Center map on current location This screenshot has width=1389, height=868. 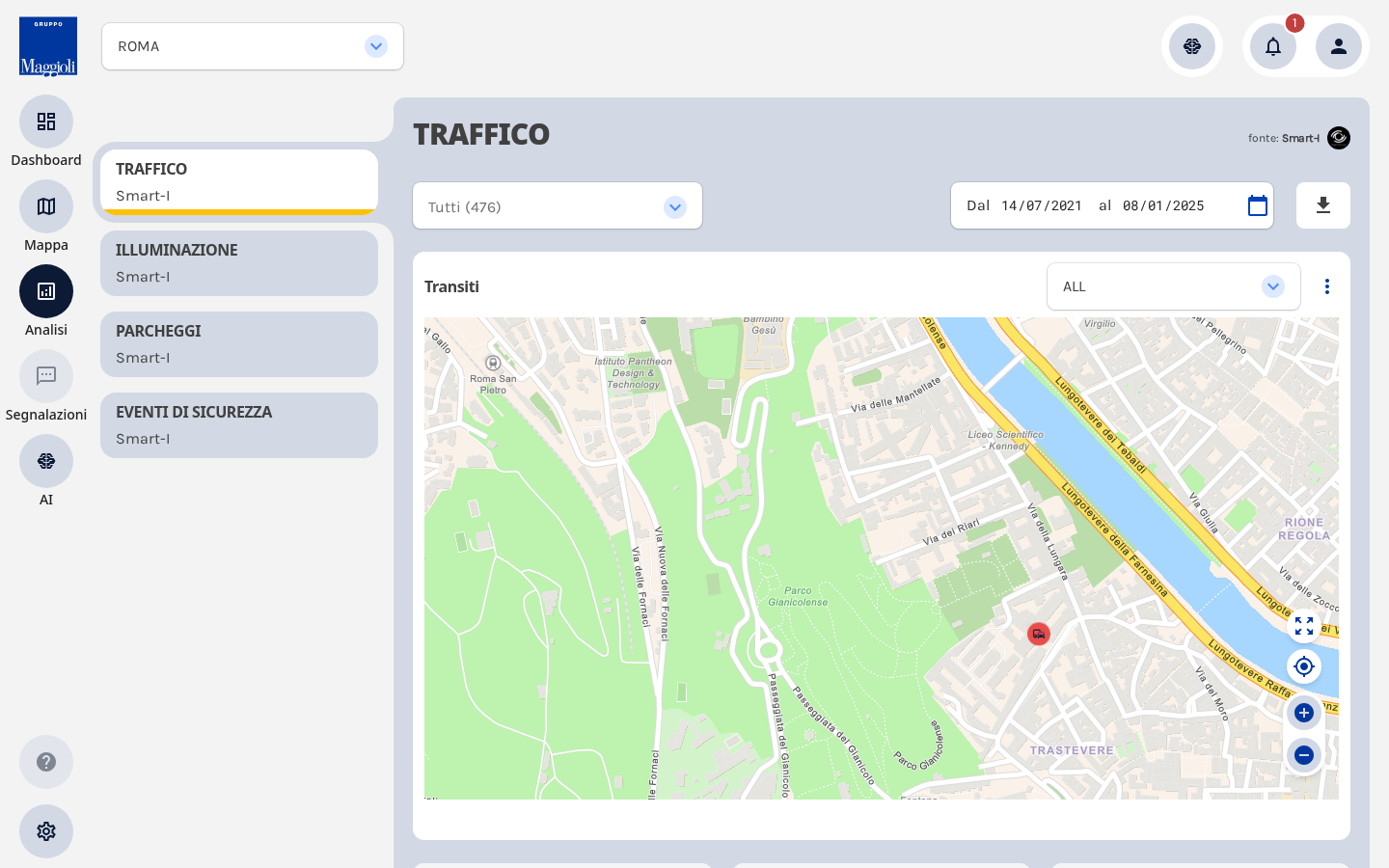pyautogui.click(x=1304, y=666)
